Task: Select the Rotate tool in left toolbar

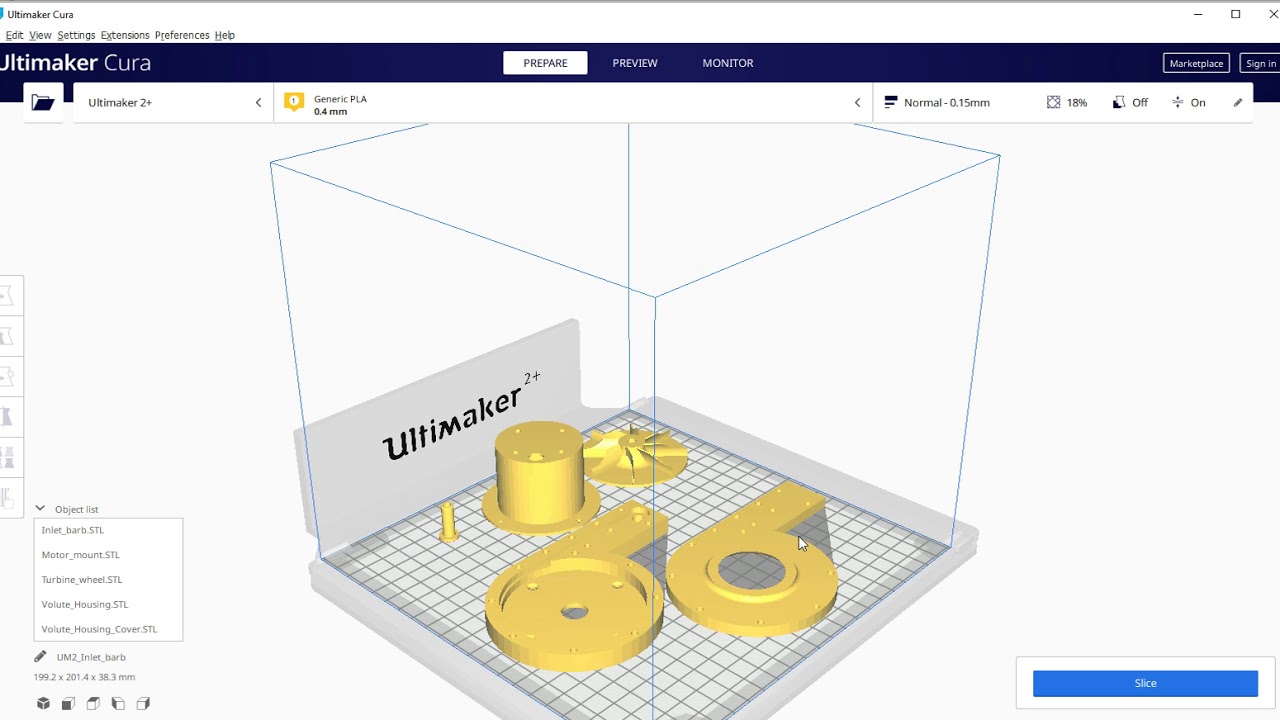Action: tap(9, 376)
